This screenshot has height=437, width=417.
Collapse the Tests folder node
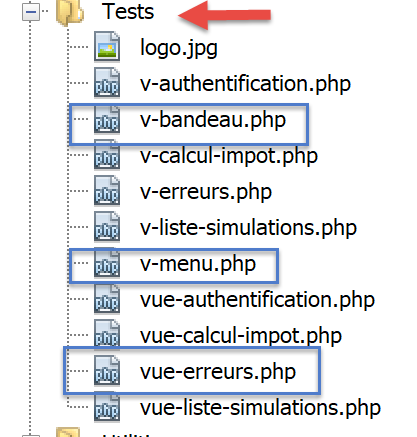pos(31,12)
